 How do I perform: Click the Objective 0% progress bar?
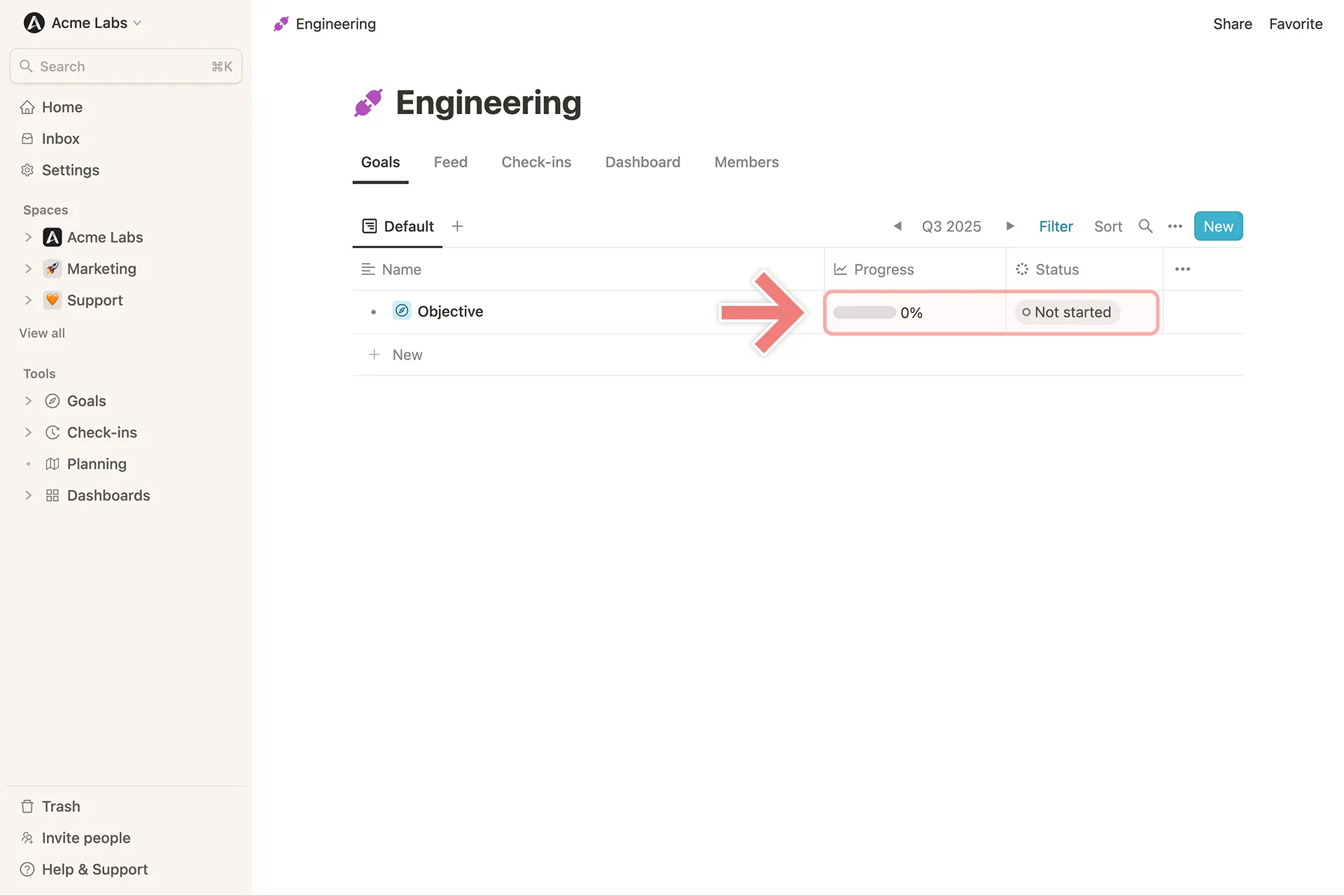864,312
